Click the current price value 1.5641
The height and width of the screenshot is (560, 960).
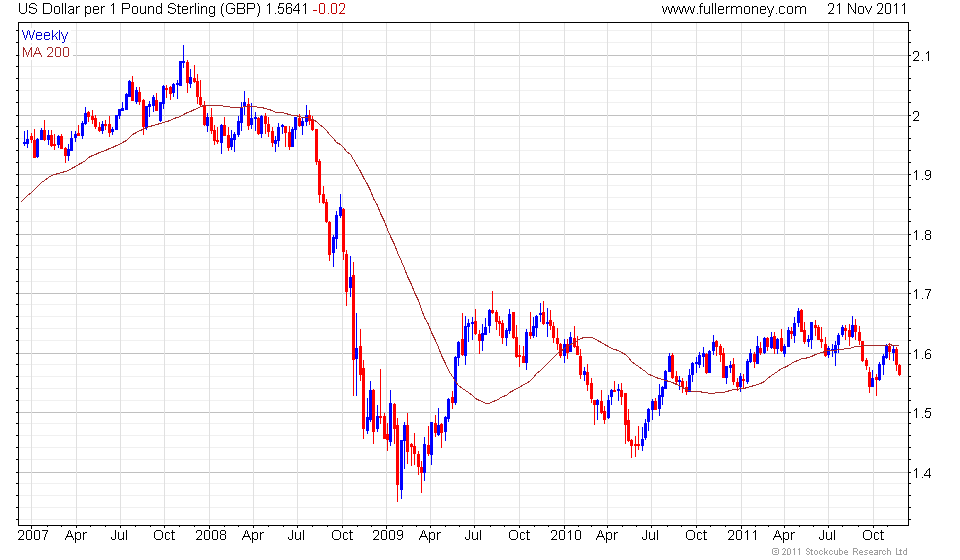(x=287, y=9)
